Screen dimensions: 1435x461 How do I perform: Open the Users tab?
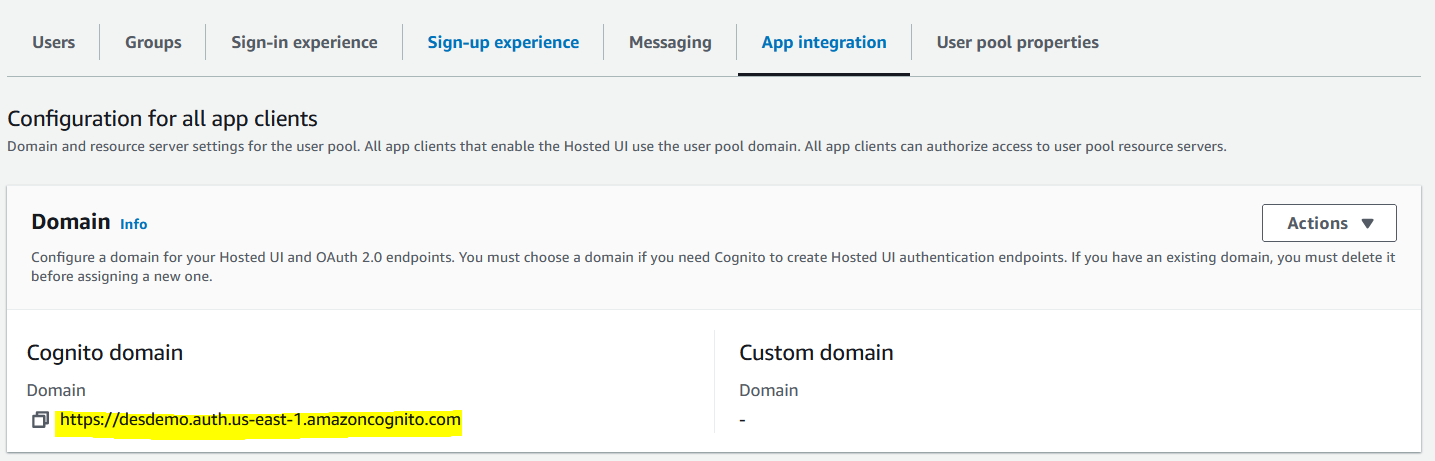(x=54, y=42)
